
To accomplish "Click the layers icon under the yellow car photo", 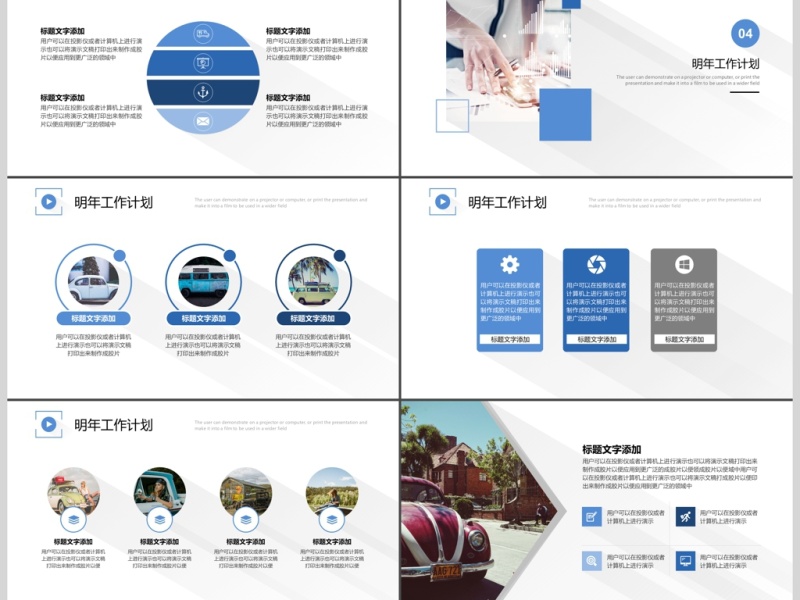I will coord(73,520).
